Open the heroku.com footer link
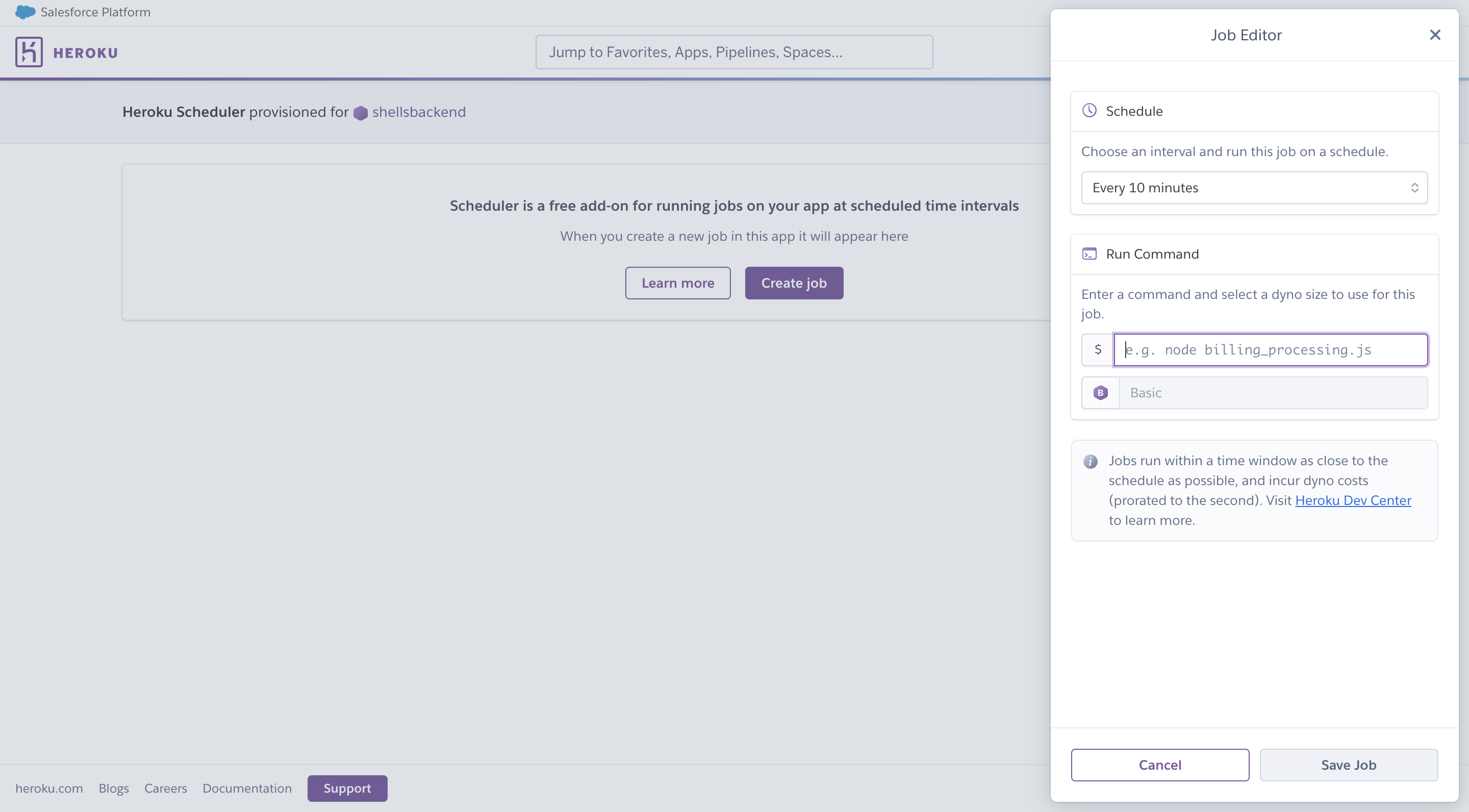1469x812 pixels. tap(49, 788)
